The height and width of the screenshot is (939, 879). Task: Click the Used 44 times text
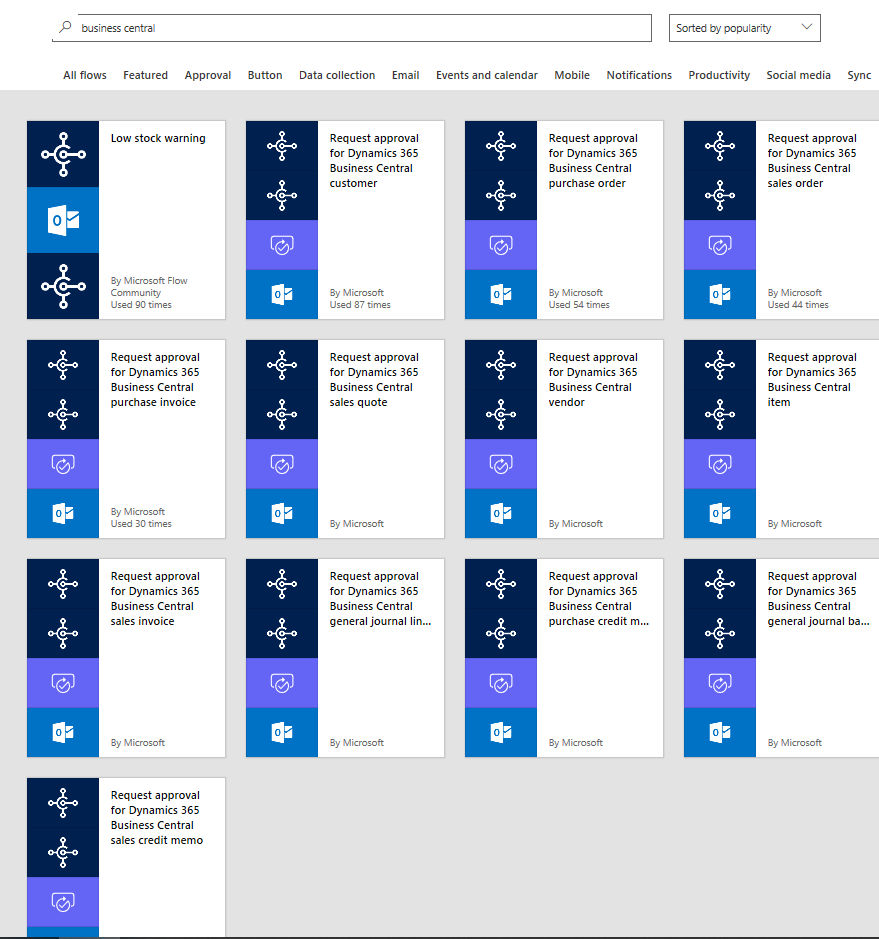(798, 305)
